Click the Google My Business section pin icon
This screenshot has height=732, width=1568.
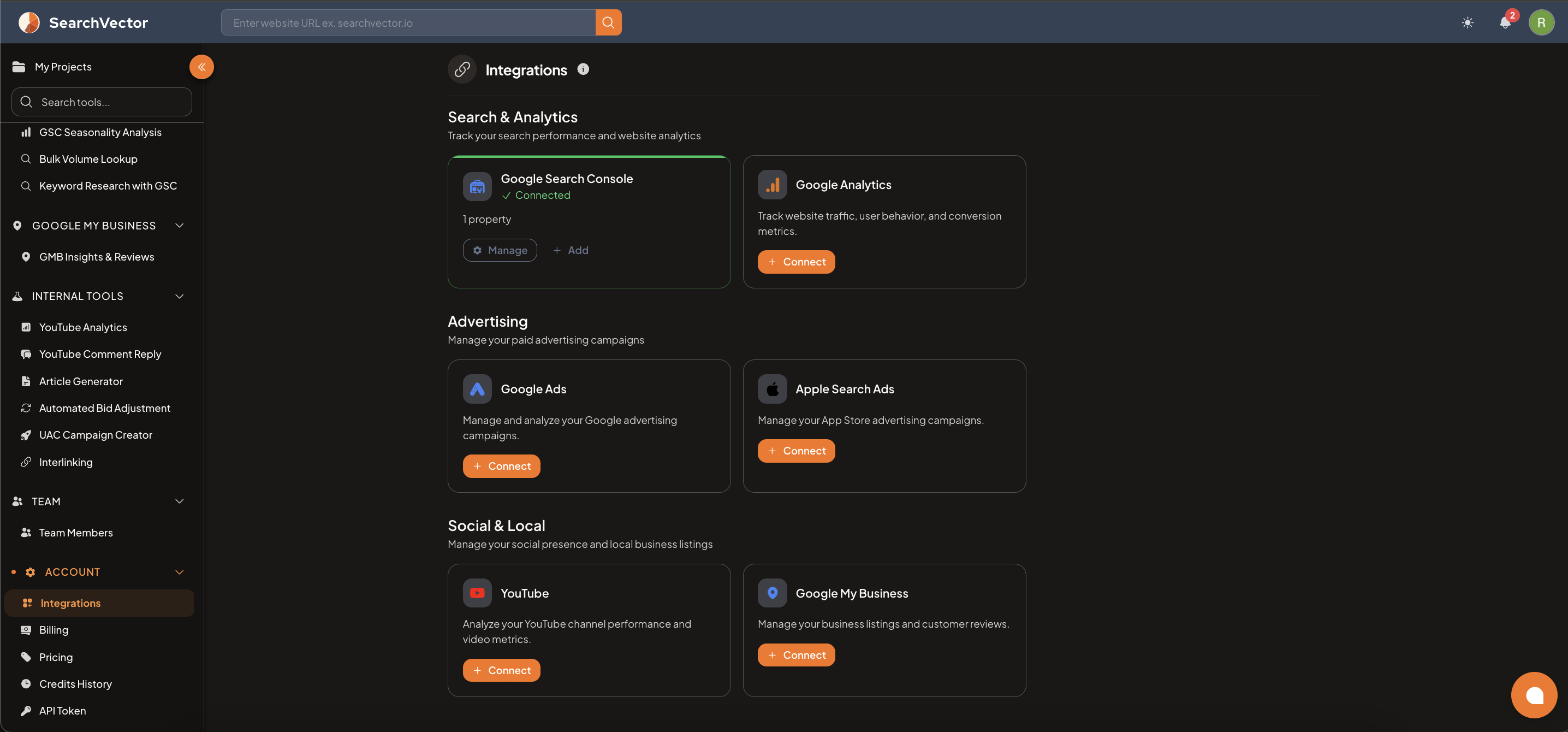pyautogui.click(x=17, y=225)
